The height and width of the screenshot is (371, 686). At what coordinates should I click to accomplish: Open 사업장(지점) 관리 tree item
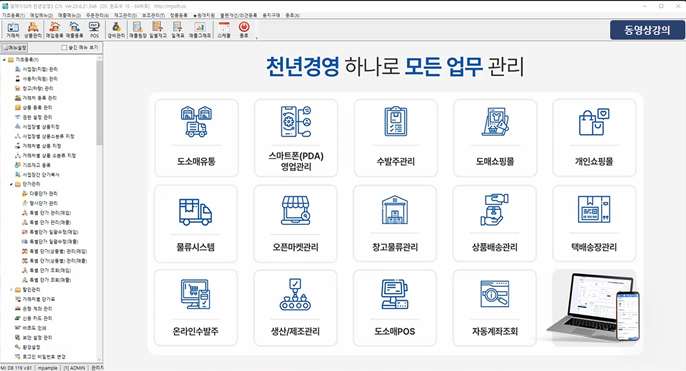36,69
